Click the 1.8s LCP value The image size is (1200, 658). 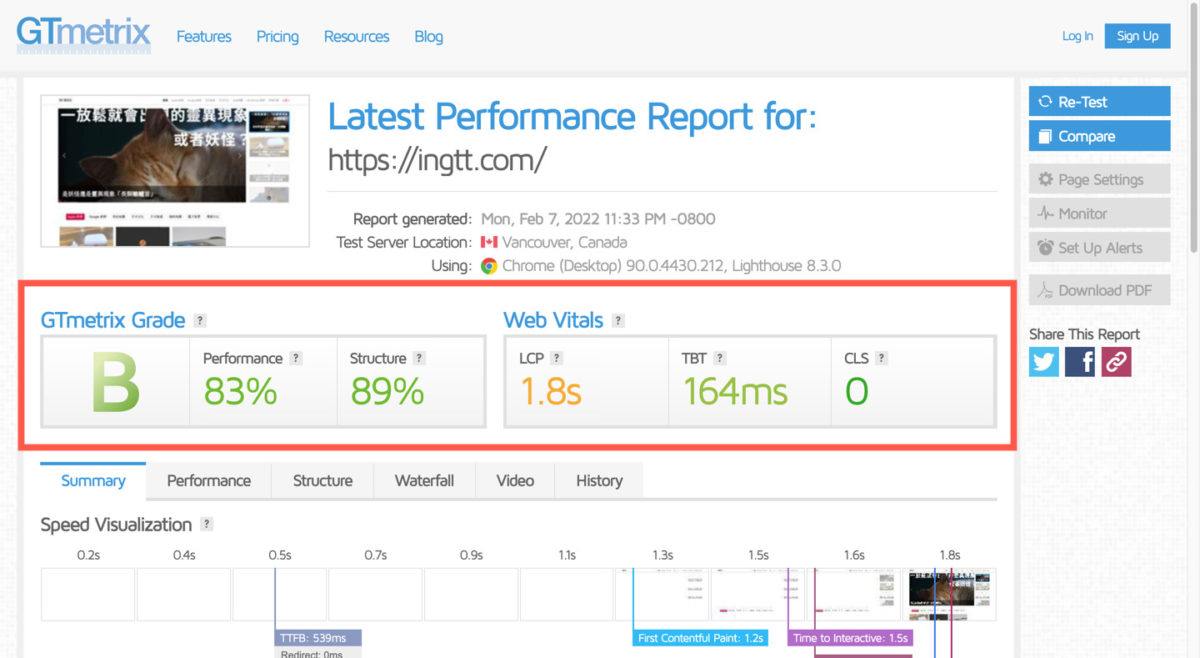point(550,391)
